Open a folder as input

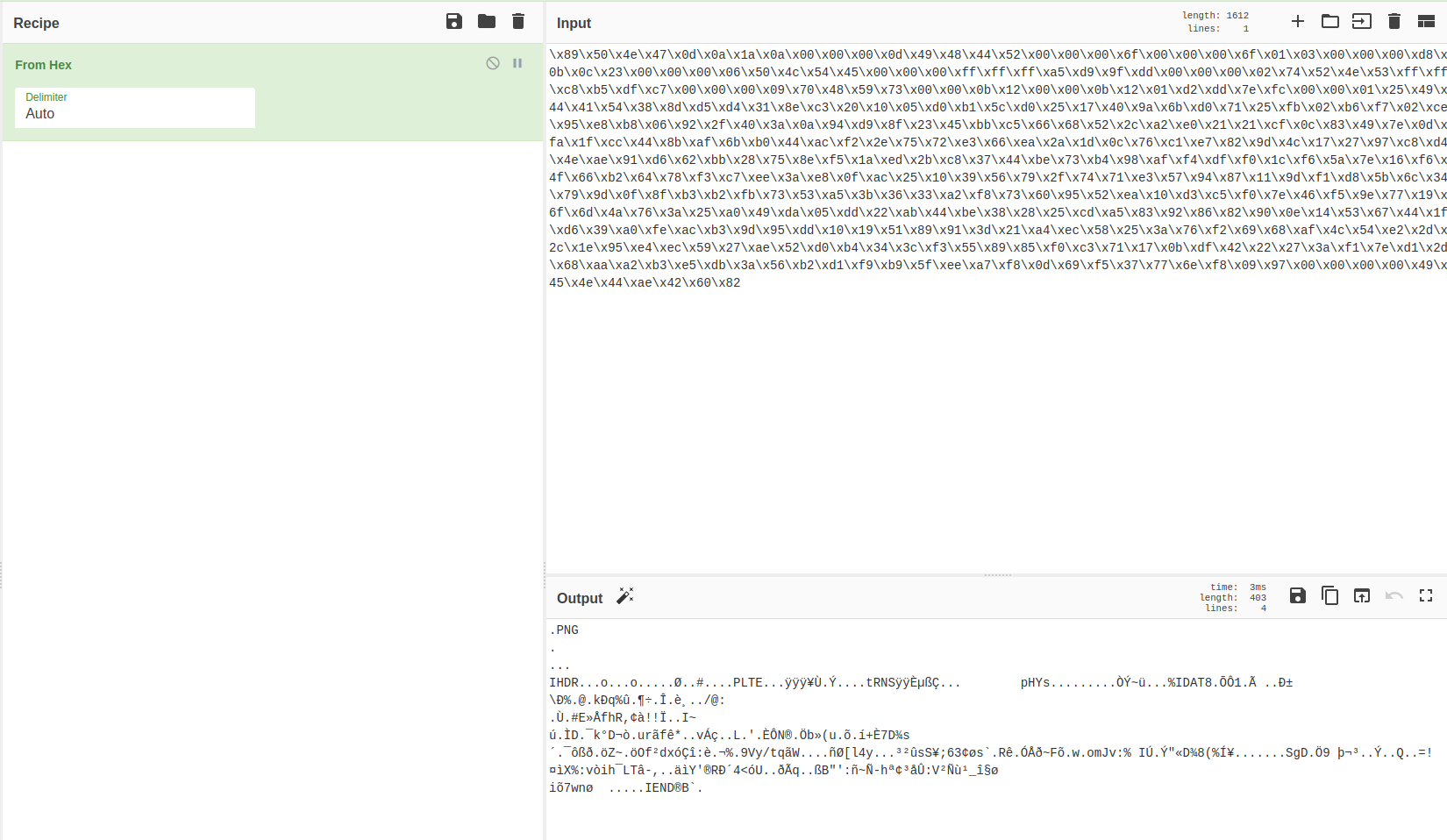point(1330,22)
